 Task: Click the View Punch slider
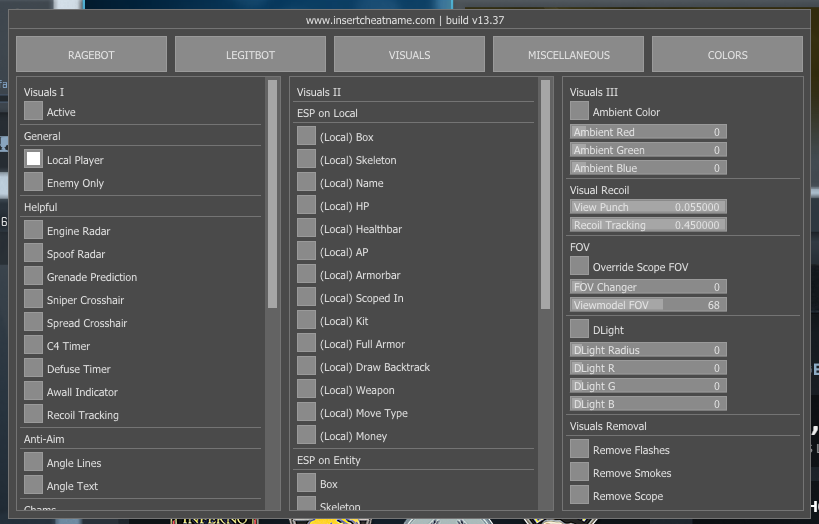pos(648,207)
